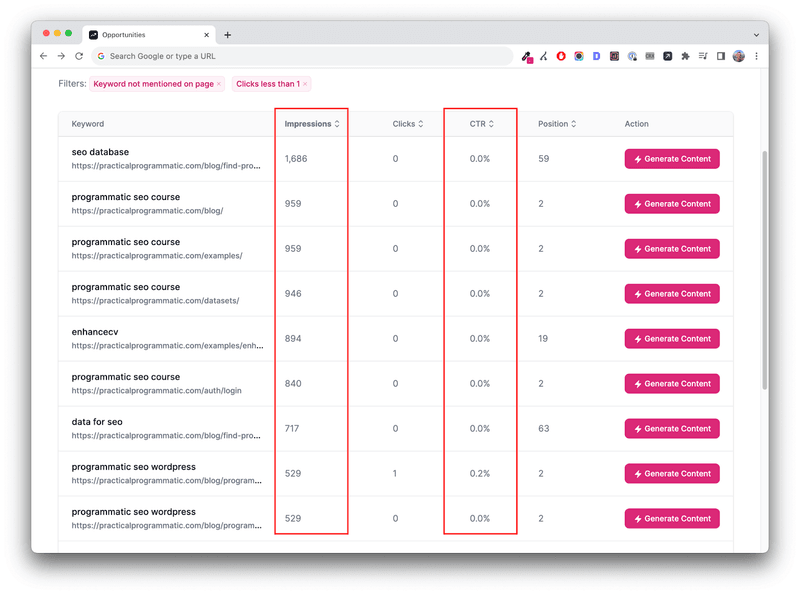
Task: Reload the page
Action: coord(79,56)
